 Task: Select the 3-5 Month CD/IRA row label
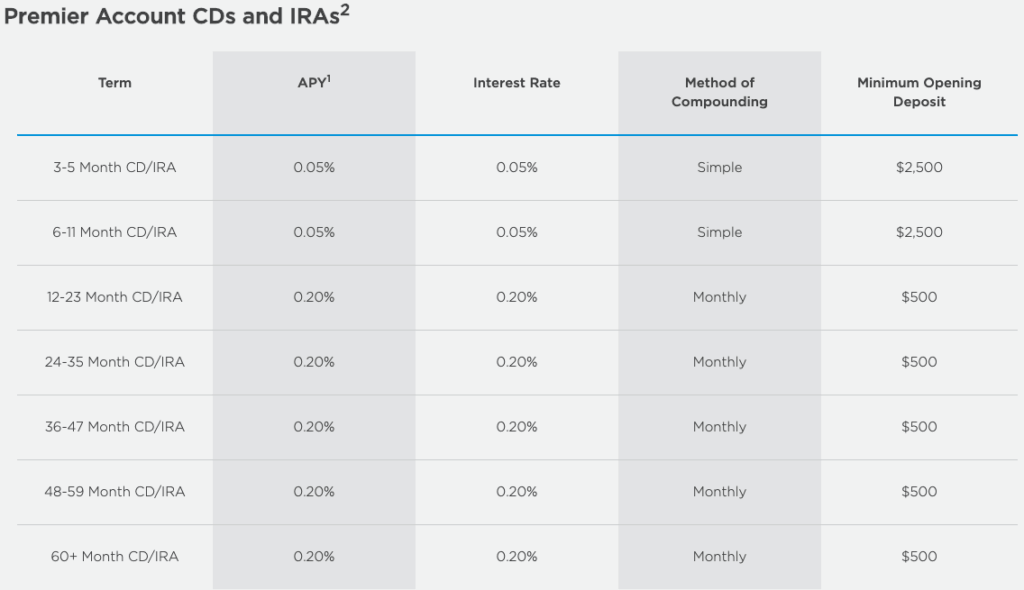pyautogui.click(x=115, y=167)
